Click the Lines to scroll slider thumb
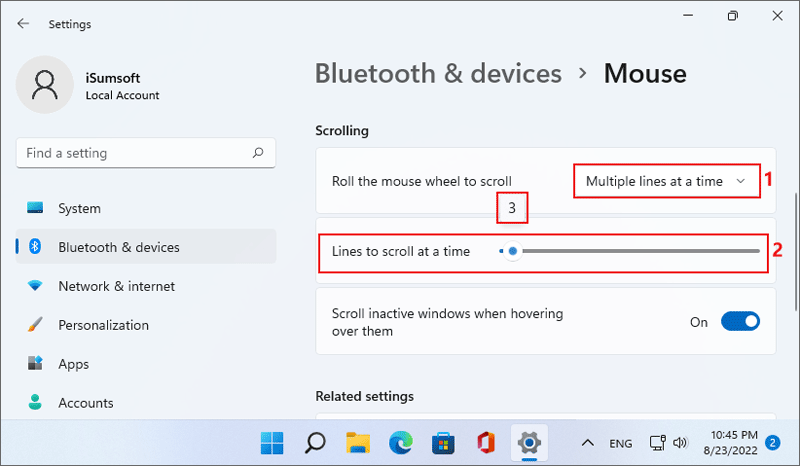The image size is (800, 466). point(513,251)
